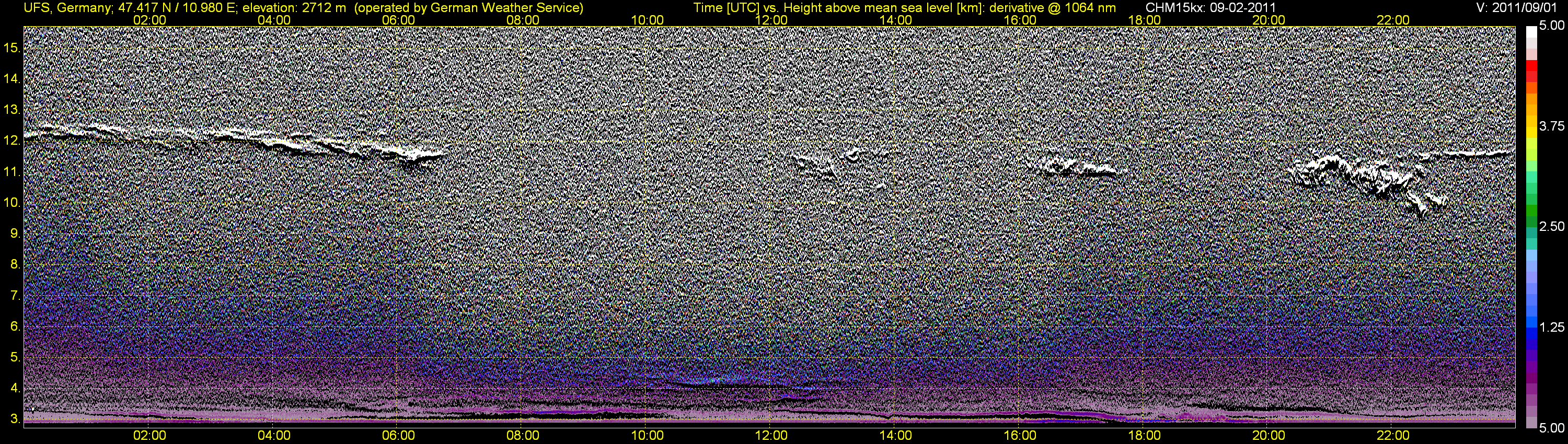
Task: Click '18:00' on the top time axis
Action: (x=1144, y=20)
